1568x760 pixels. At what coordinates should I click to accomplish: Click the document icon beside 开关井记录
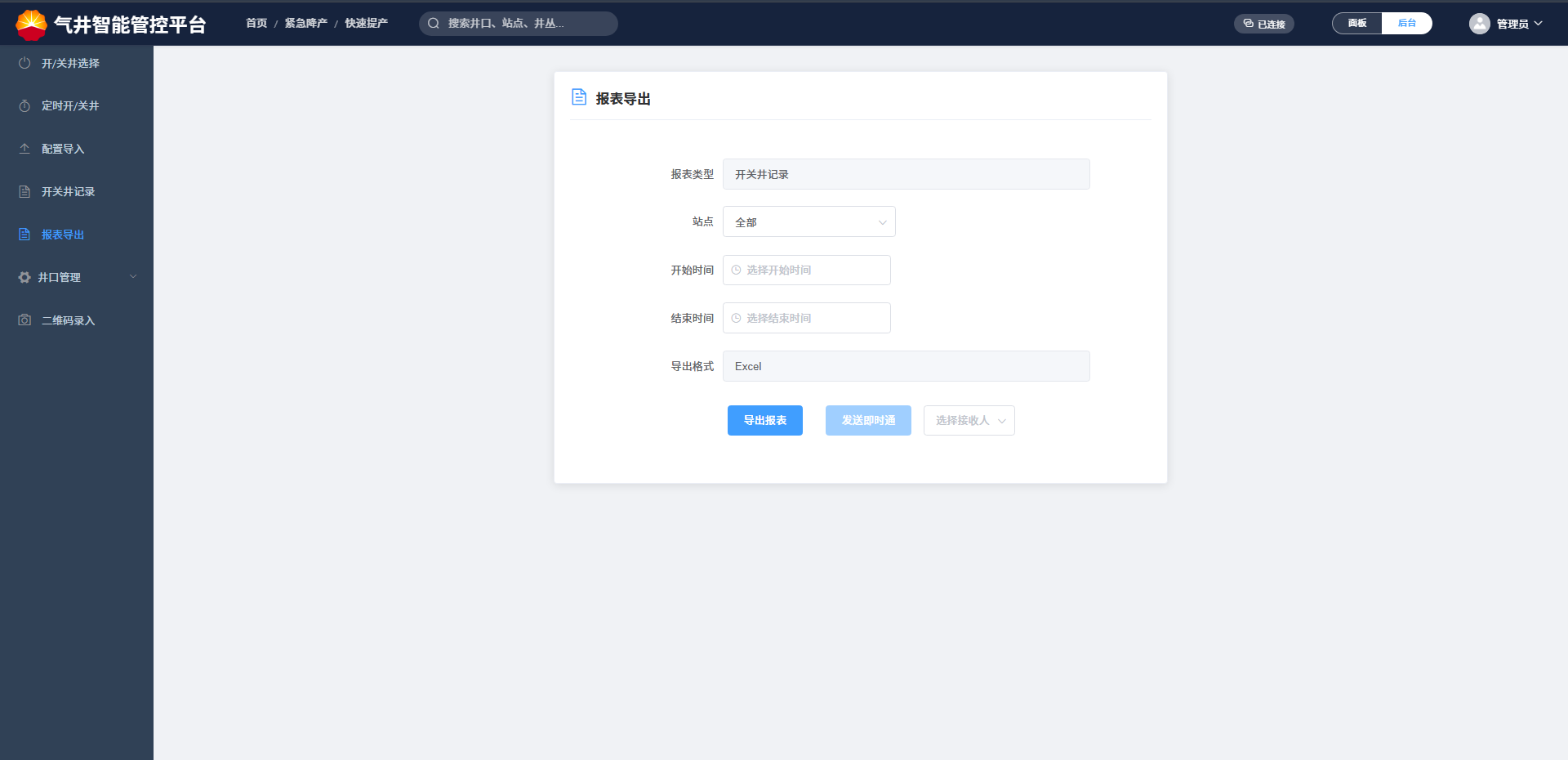(24, 191)
